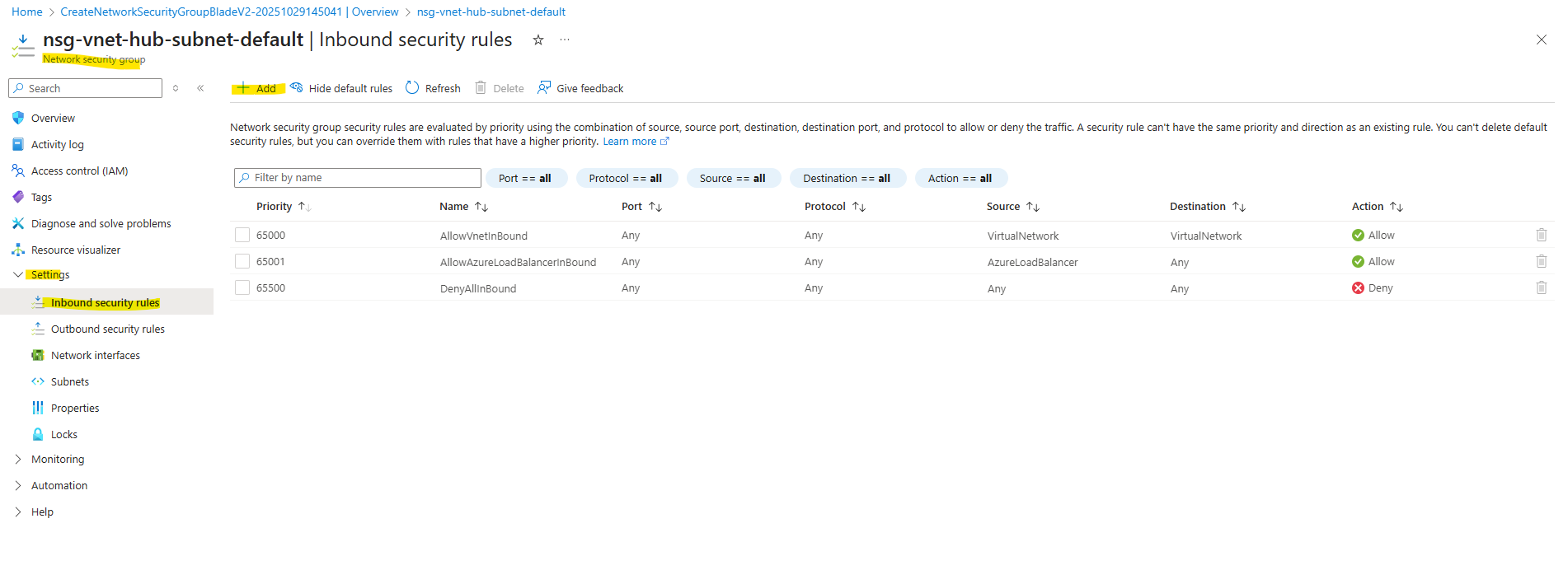Click the Give feedback icon

544,88
